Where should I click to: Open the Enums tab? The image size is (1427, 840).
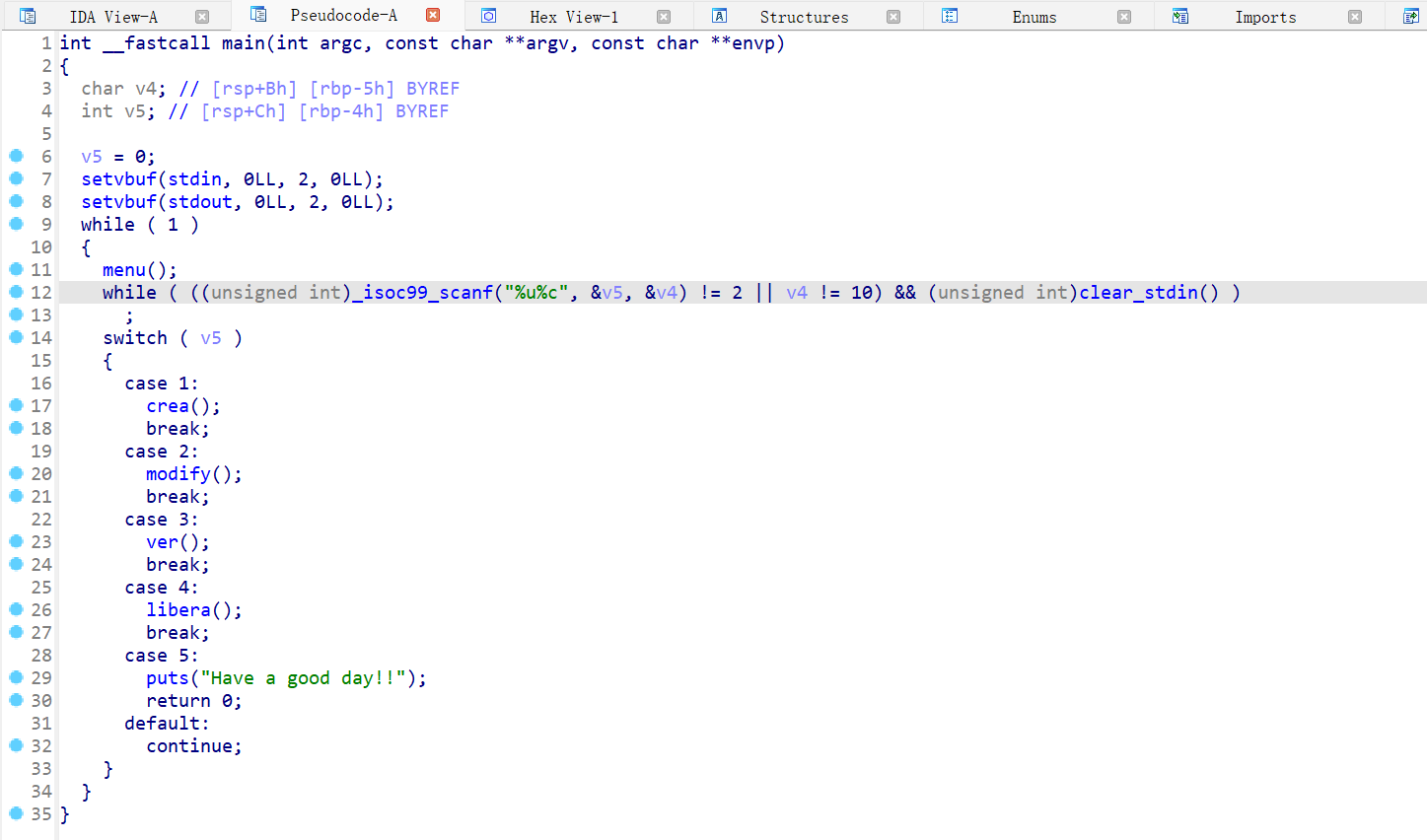(x=1034, y=17)
